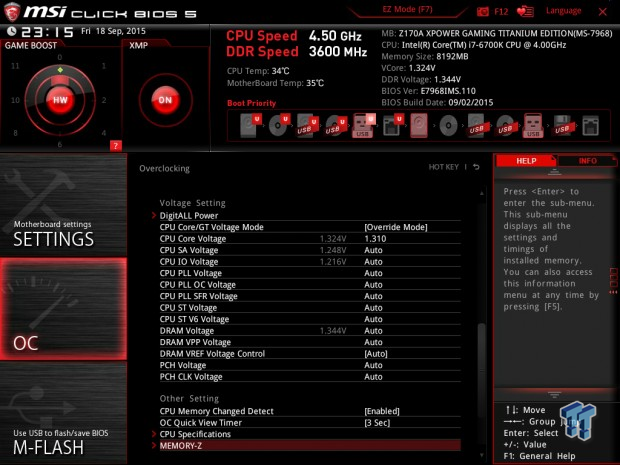Click scrollbar down arrow in Overclocking list
The image size is (620, 465).
point(482,456)
